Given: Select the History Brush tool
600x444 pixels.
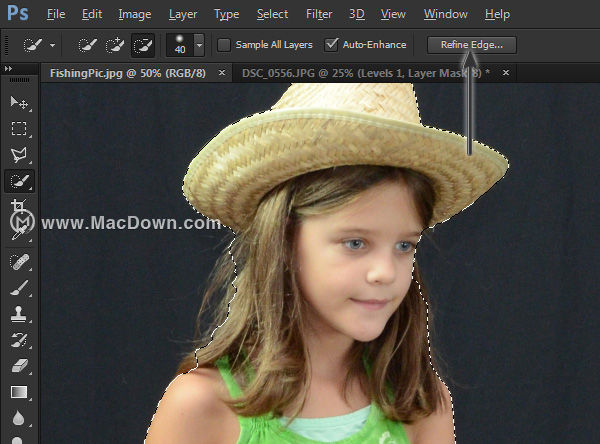Looking at the screenshot, I should tap(19, 340).
